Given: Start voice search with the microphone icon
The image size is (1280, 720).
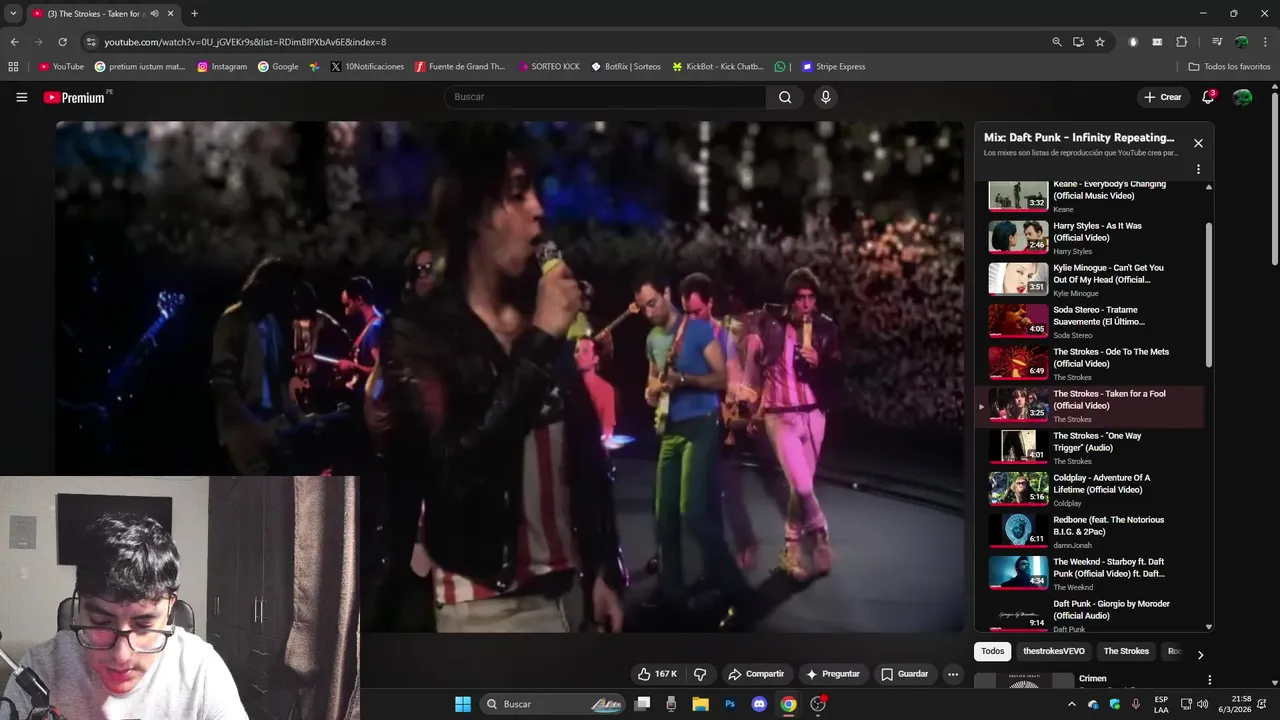Looking at the screenshot, I should (x=825, y=97).
